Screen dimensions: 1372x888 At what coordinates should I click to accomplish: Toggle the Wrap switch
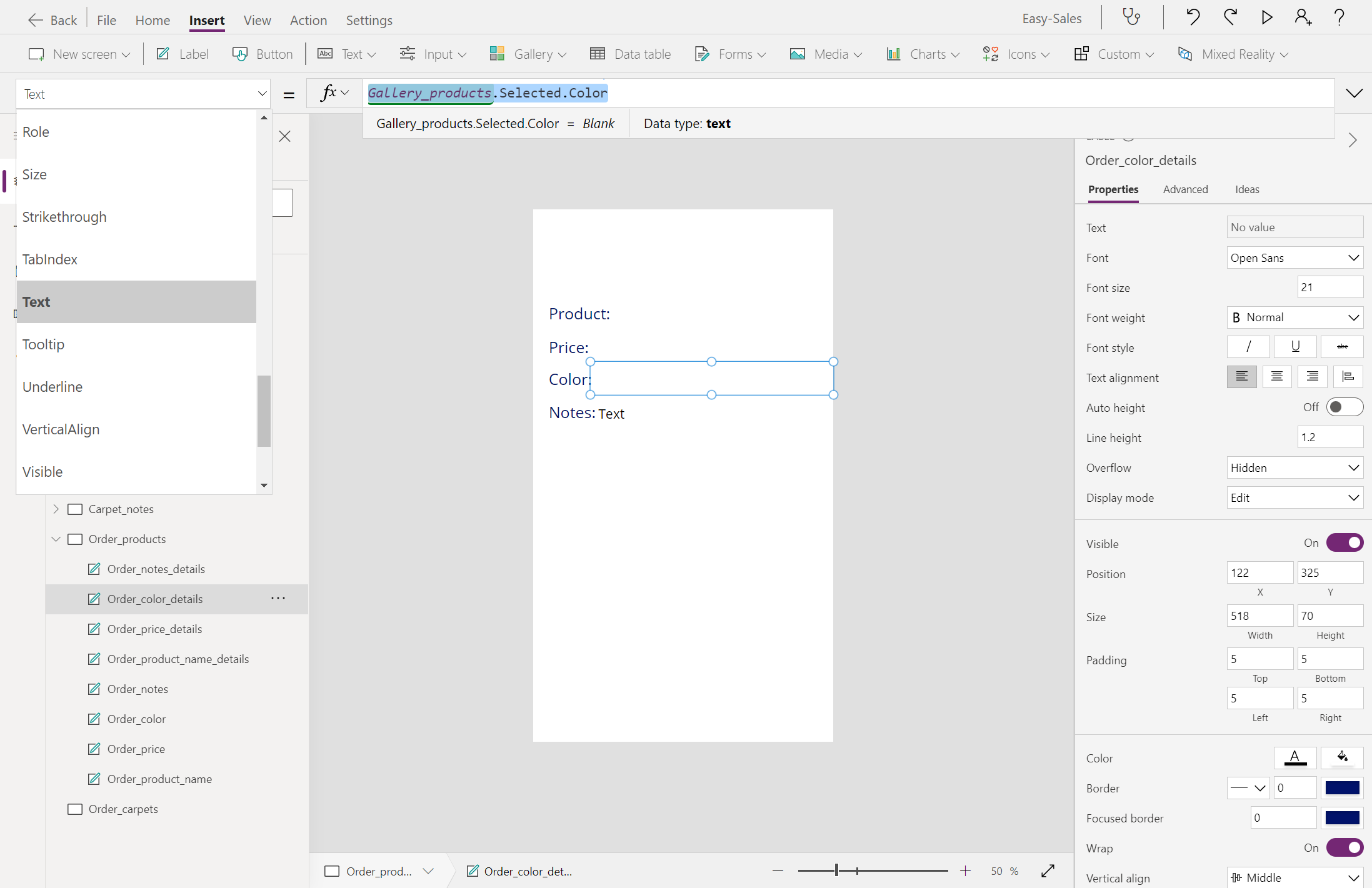tap(1344, 848)
